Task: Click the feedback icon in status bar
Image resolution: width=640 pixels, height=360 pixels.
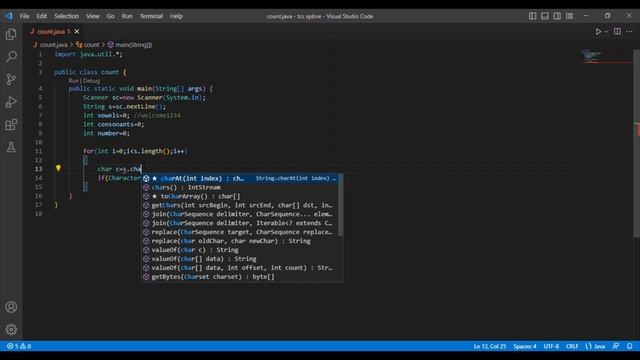Action: (x=616, y=346)
